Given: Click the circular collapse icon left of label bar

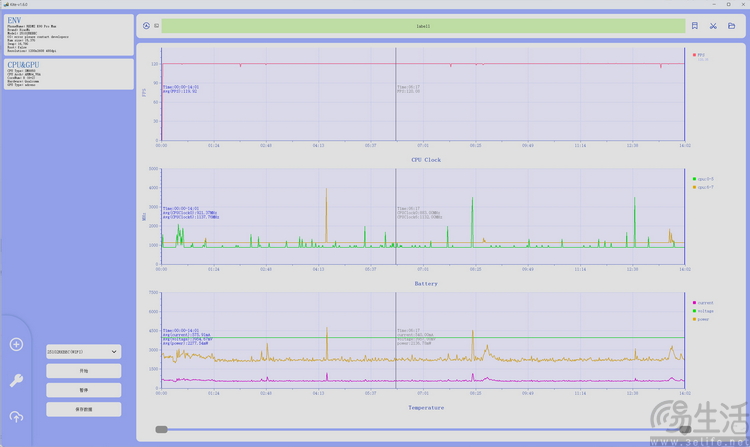Looking at the screenshot, I should pyautogui.click(x=146, y=26).
